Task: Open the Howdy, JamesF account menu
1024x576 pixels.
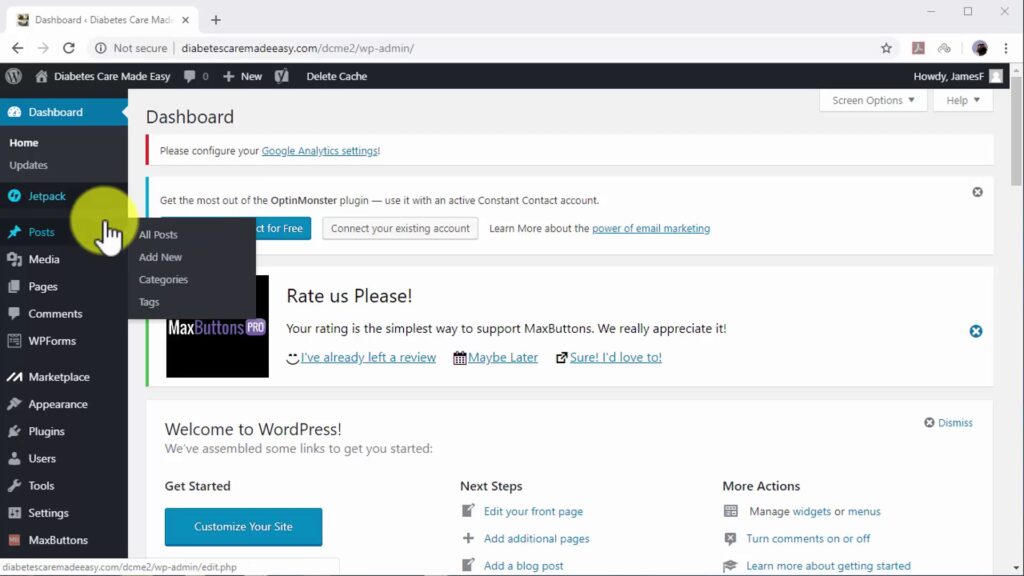Action: click(x=957, y=76)
